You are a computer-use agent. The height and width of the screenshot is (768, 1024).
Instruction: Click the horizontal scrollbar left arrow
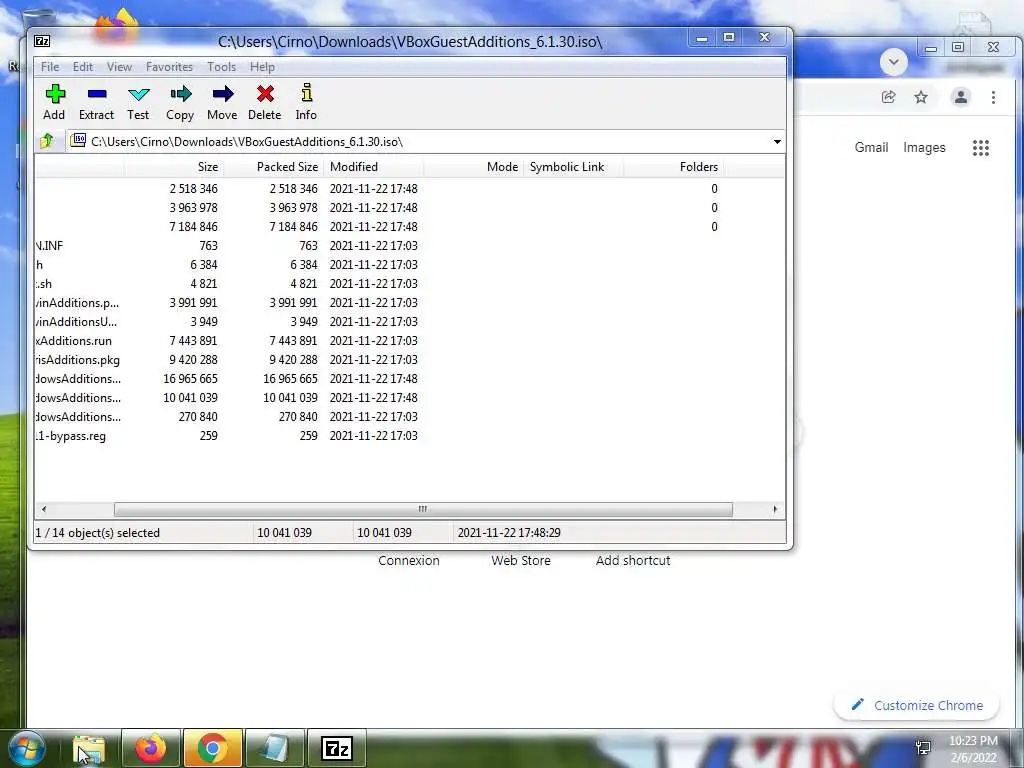pos(44,509)
